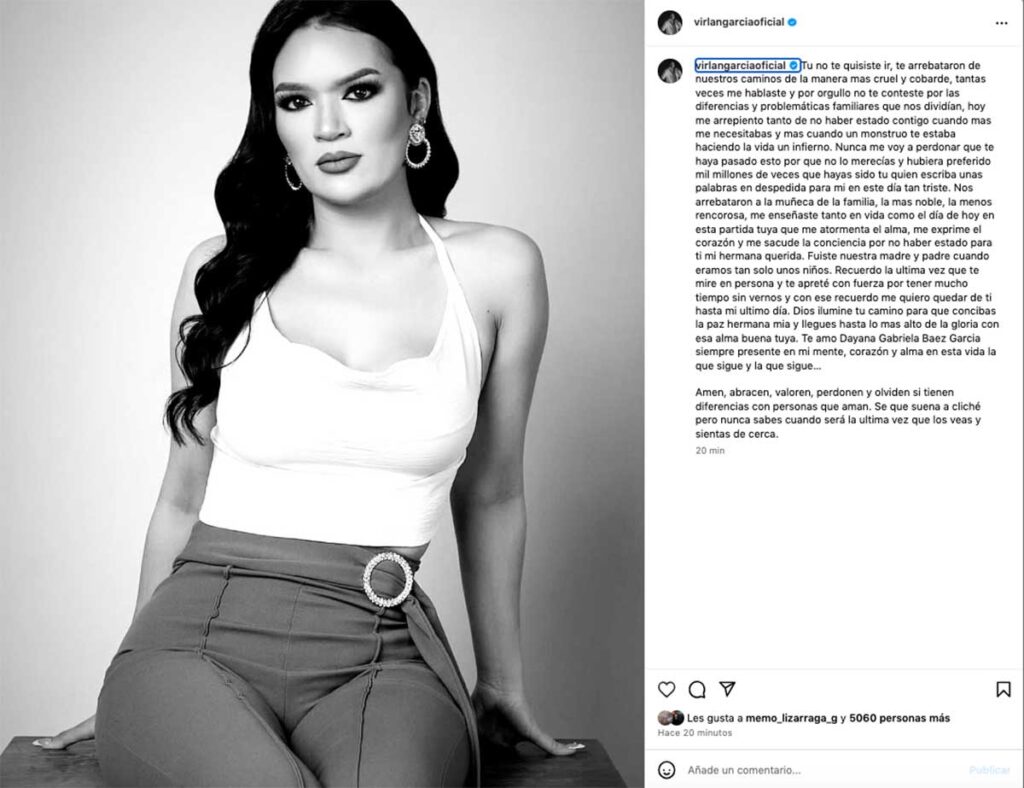The width and height of the screenshot is (1024, 788).
Task: Click verified badge beside caption username
Action: point(794,65)
